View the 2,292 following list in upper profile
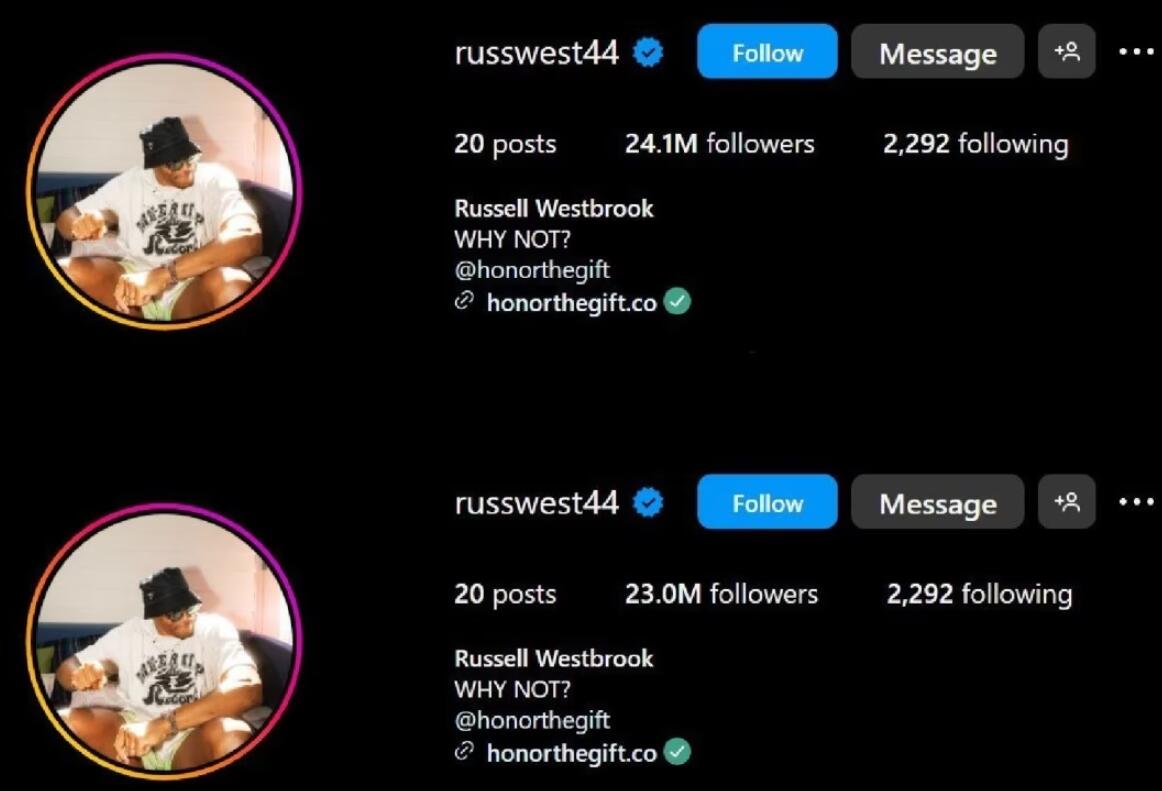The width and height of the screenshot is (1162, 791). 975,144
